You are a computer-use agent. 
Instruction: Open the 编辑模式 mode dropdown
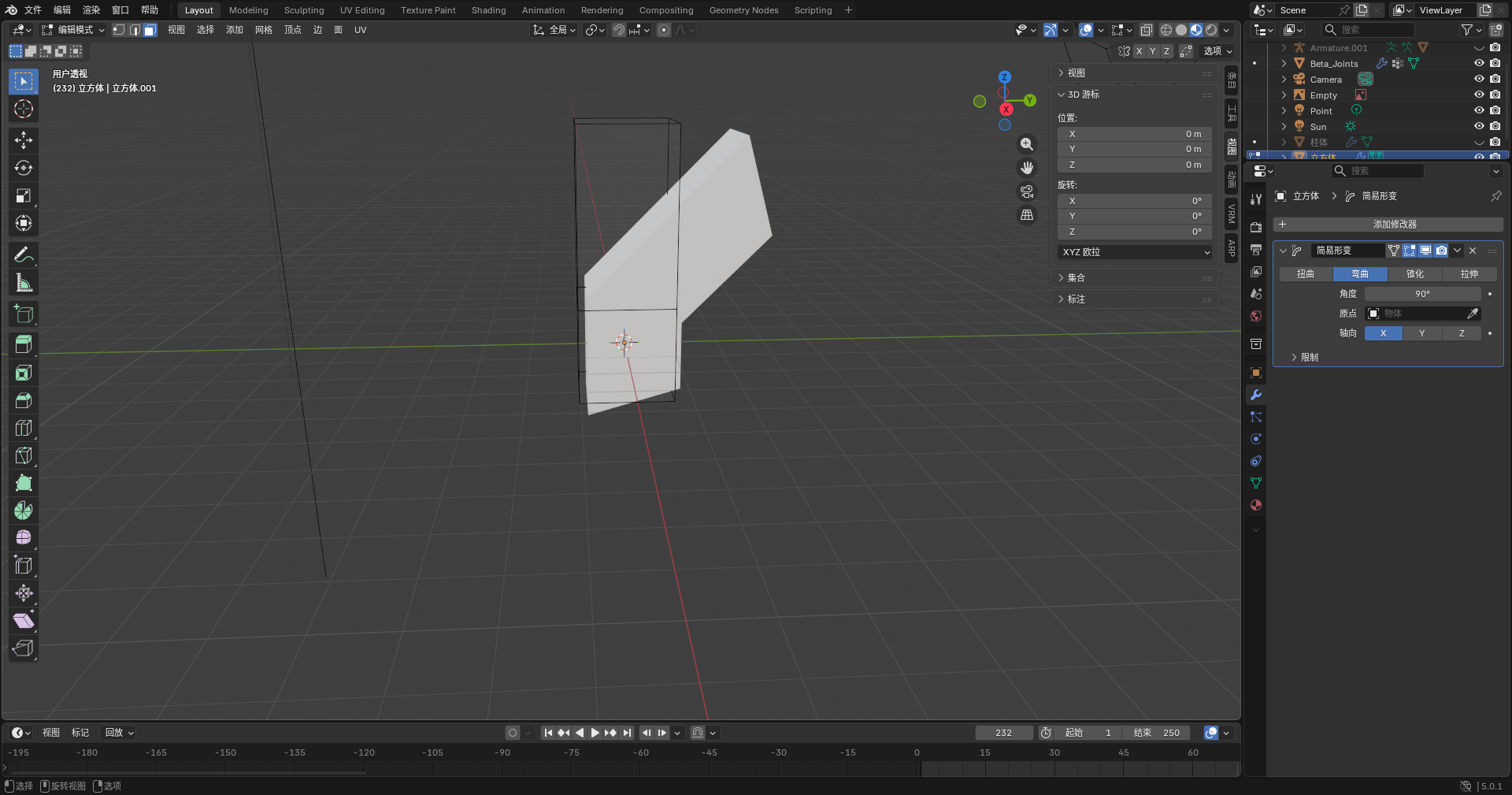coord(72,30)
